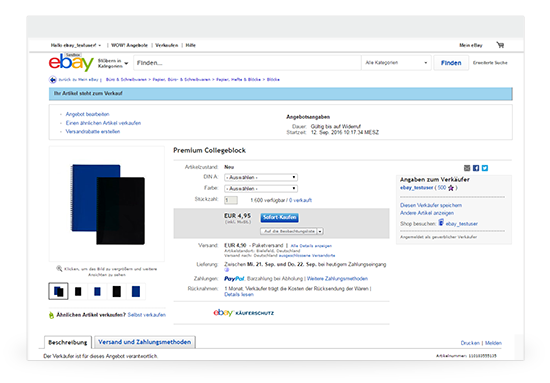Screen dimensions: 550x383
Task: Click the eBay logo
Action: tap(71, 62)
